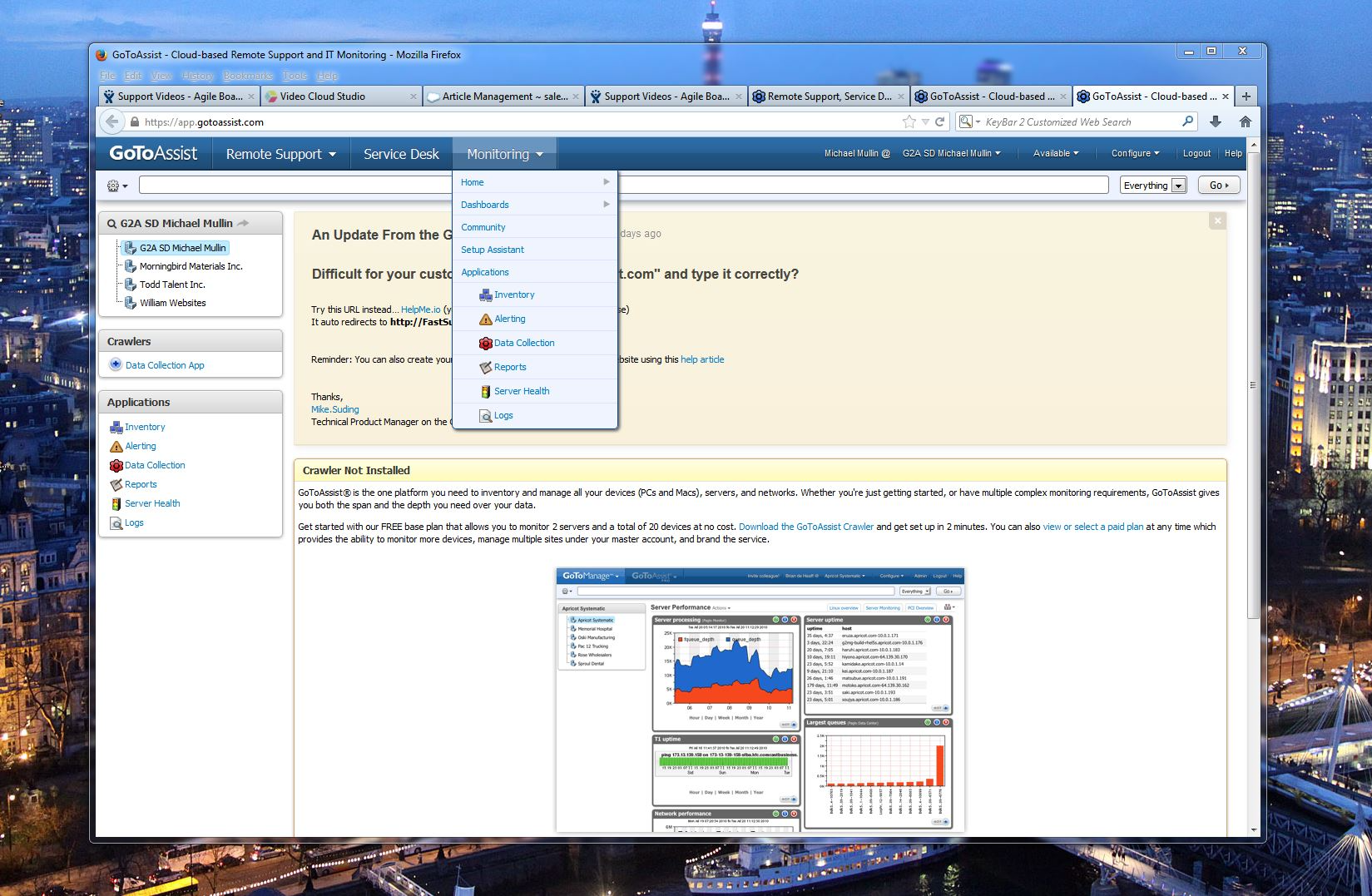The height and width of the screenshot is (896, 1372).
Task: Click the Logs icon in Applications sidebar
Action: (x=116, y=522)
